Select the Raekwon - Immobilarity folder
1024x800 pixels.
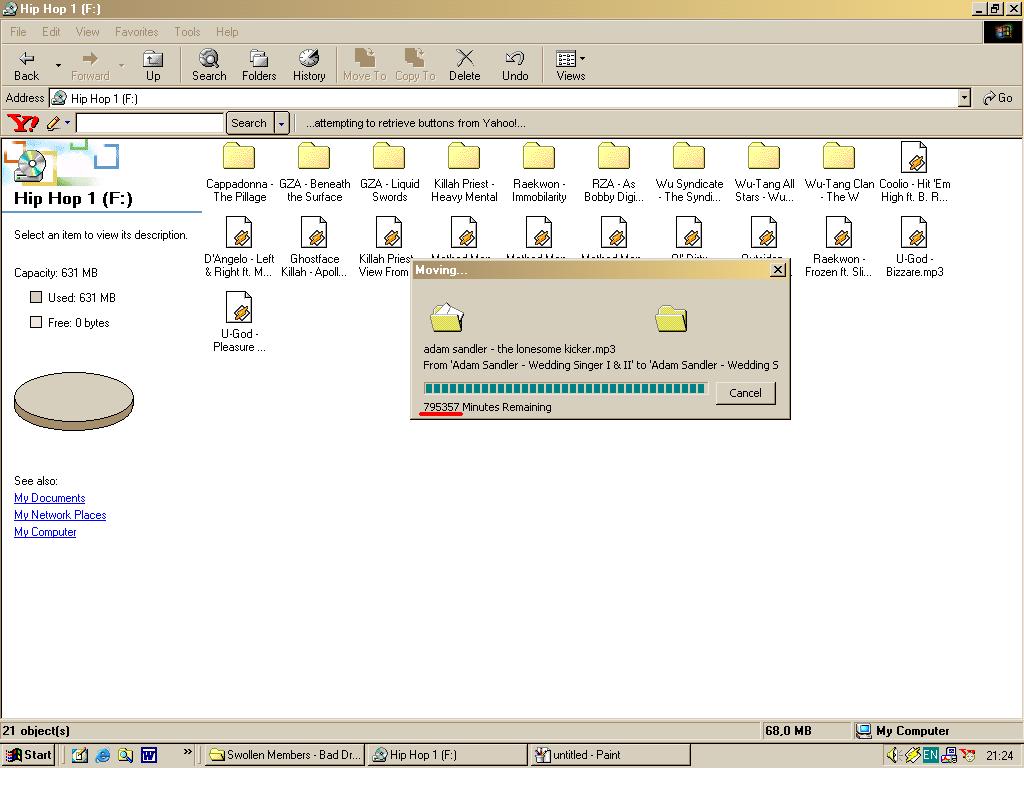539,172
